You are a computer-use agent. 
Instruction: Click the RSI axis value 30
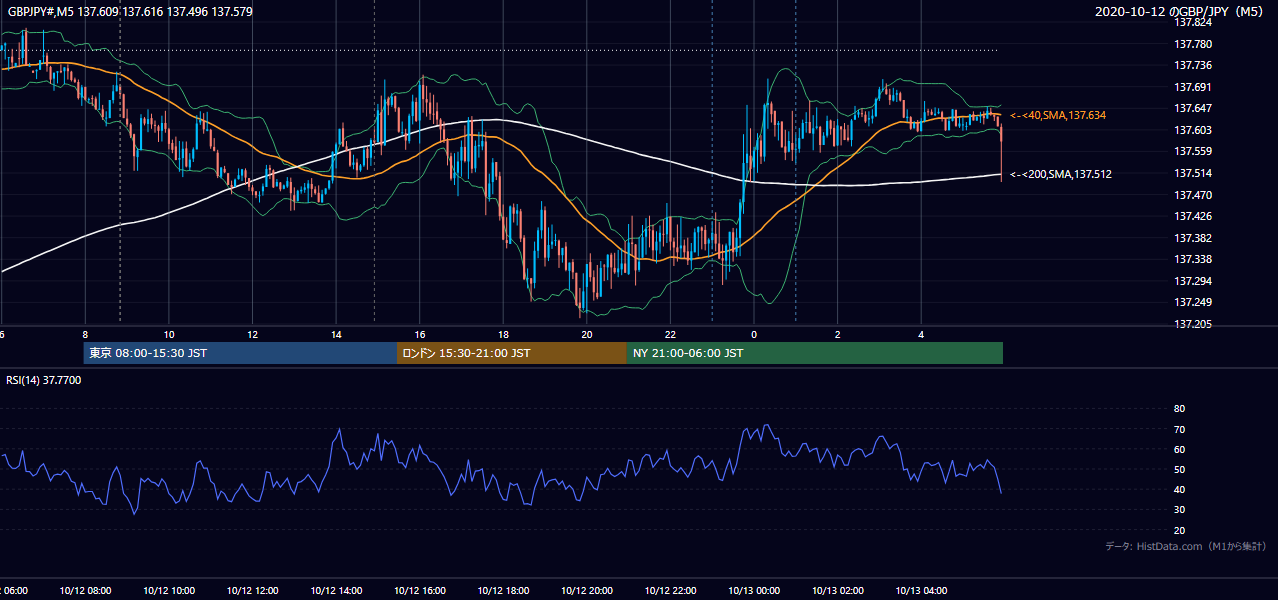pos(1179,510)
